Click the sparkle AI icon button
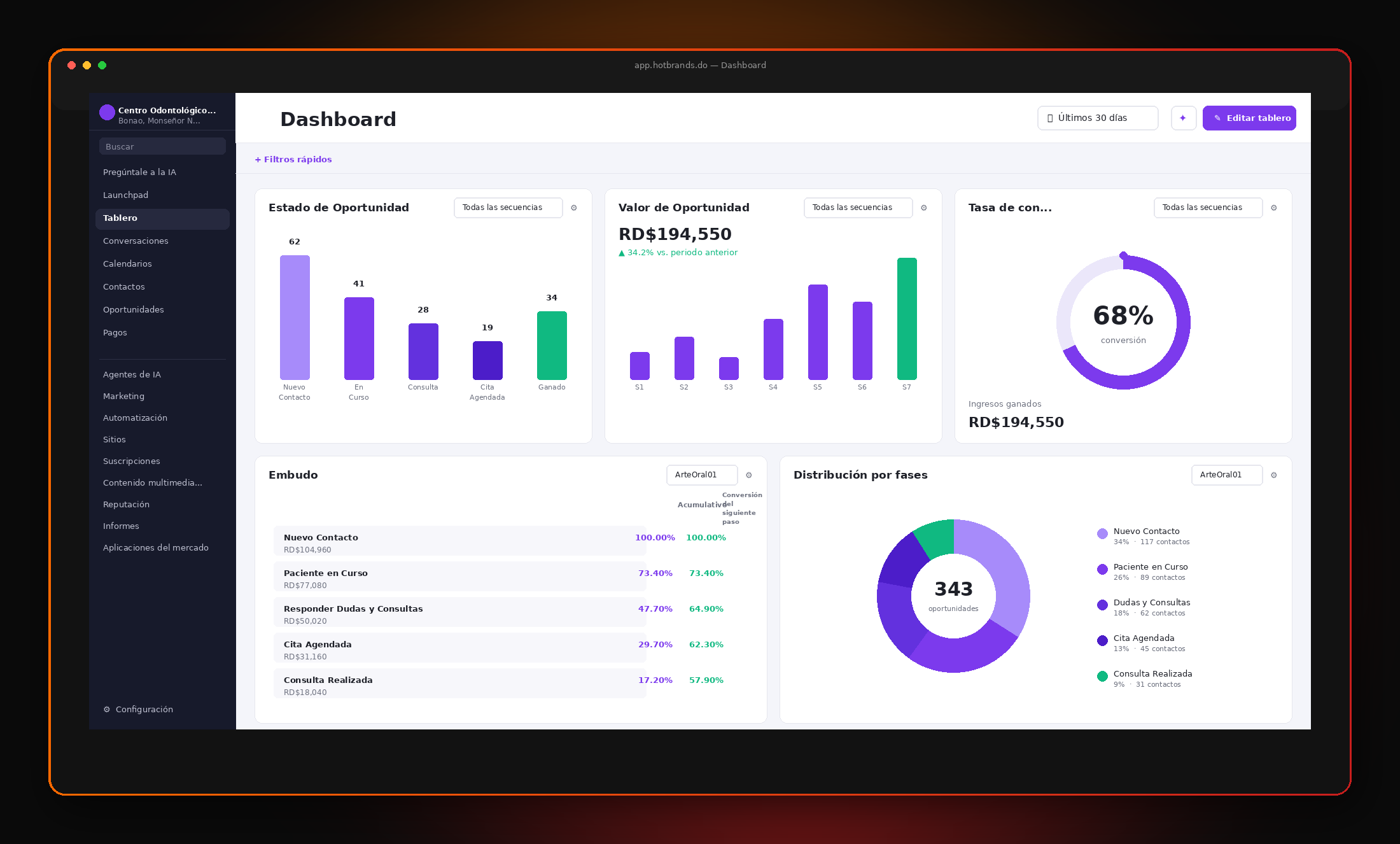The height and width of the screenshot is (844, 1400). pyautogui.click(x=1184, y=118)
